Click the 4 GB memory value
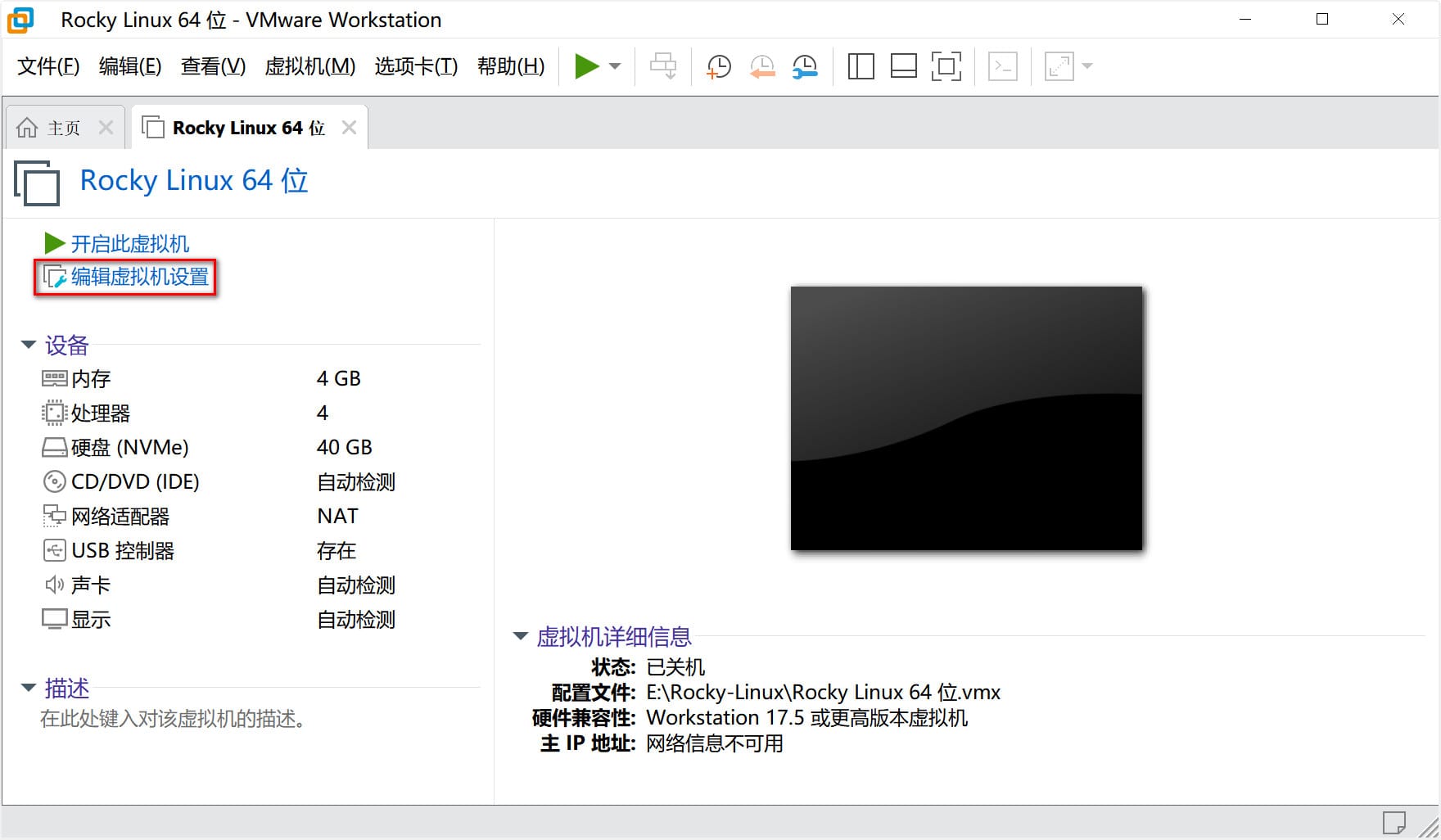 [339, 378]
